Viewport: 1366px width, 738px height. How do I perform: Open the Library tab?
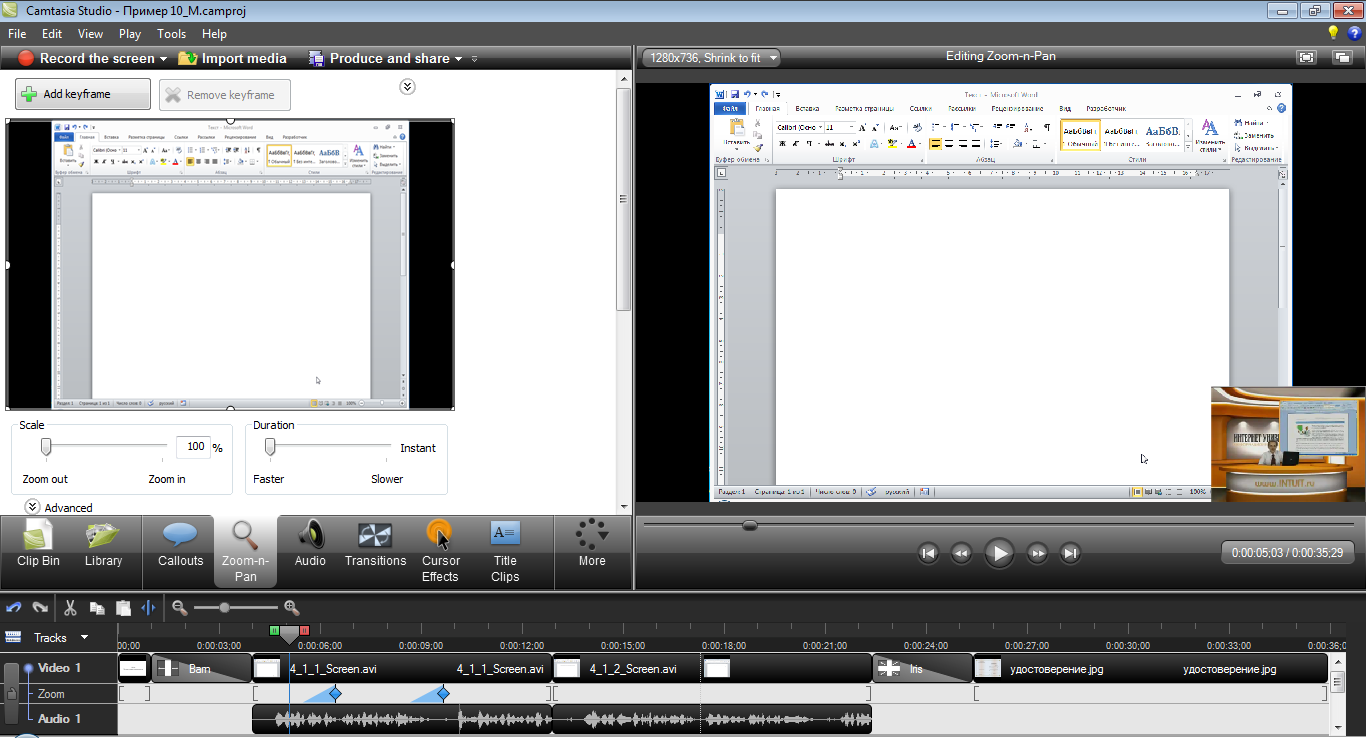click(103, 546)
